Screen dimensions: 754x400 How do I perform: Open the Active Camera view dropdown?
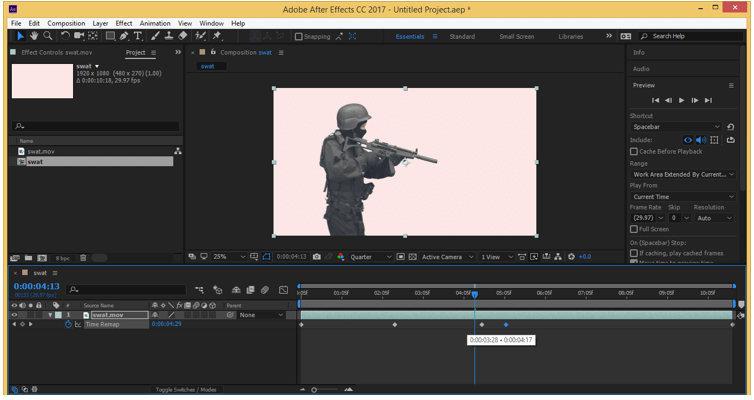point(447,257)
